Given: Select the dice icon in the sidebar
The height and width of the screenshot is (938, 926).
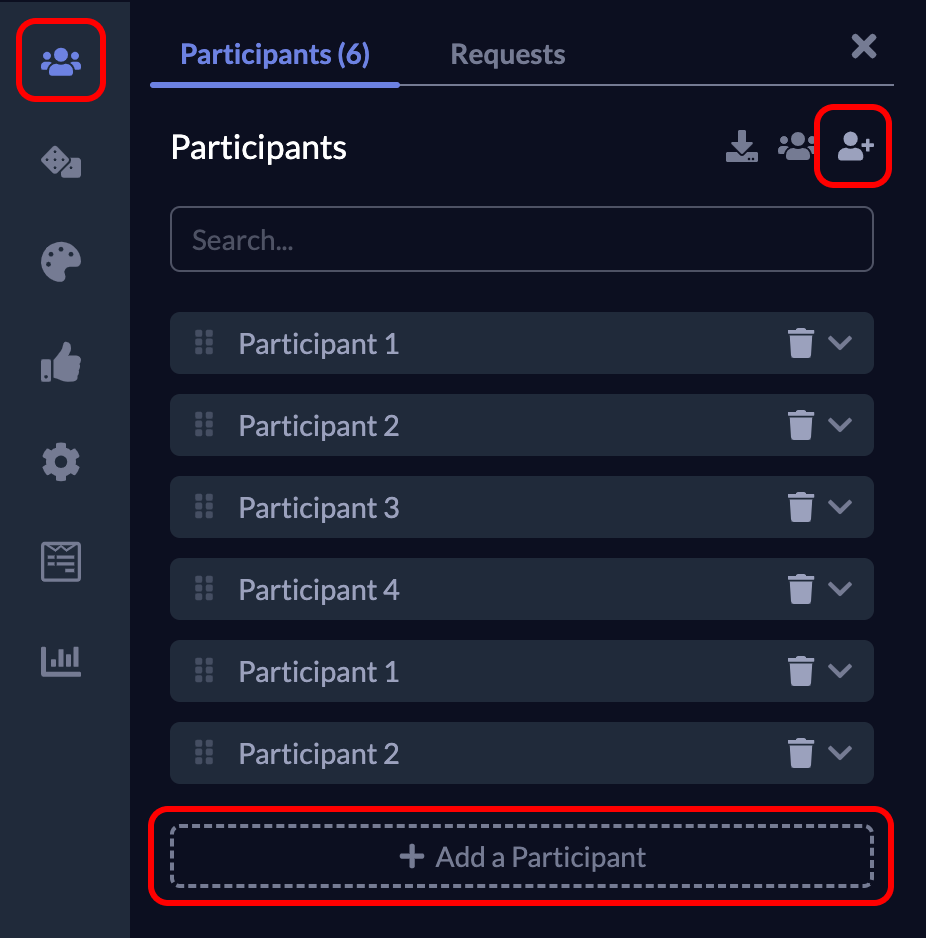Looking at the screenshot, I should point(60,162).
